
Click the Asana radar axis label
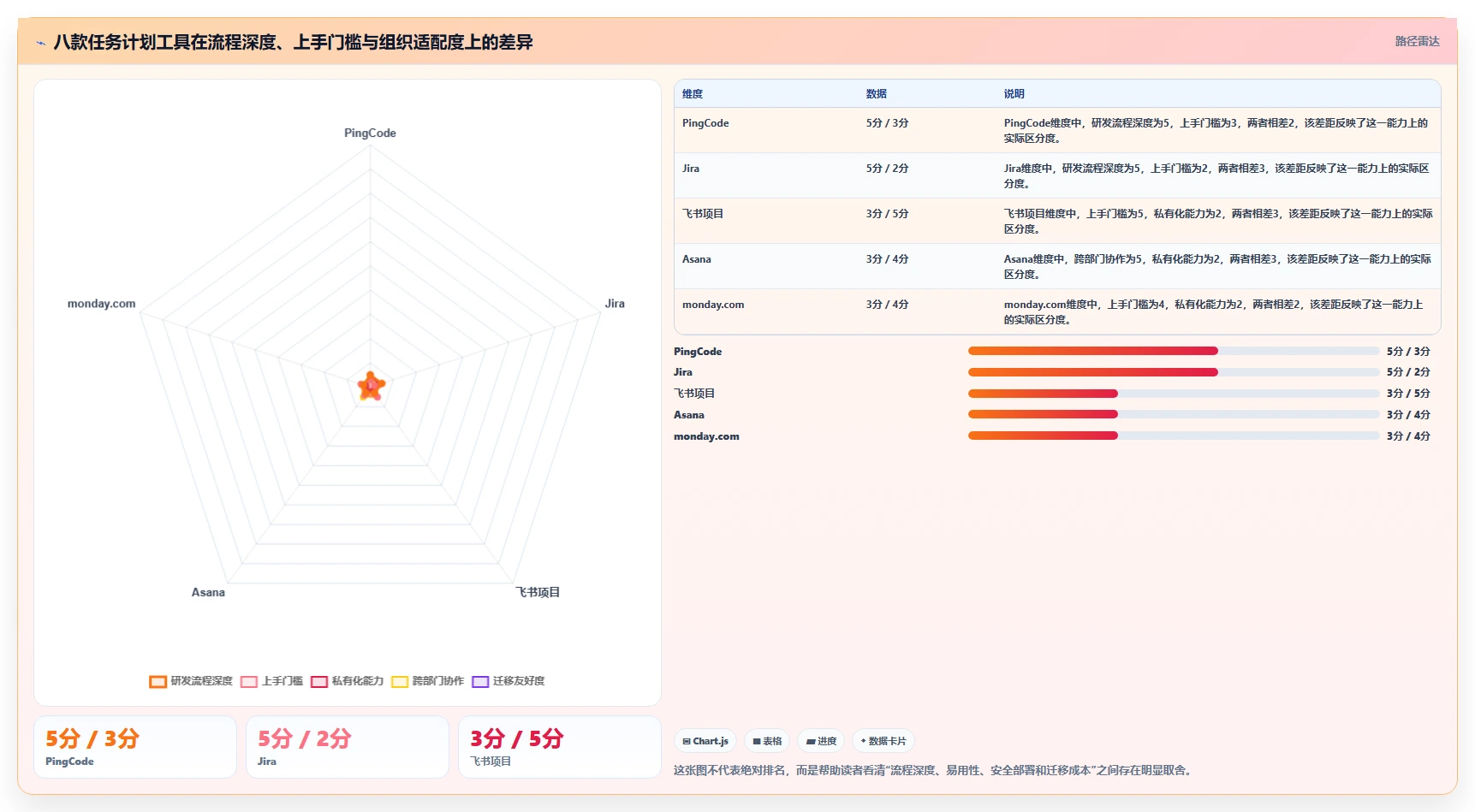208,592
